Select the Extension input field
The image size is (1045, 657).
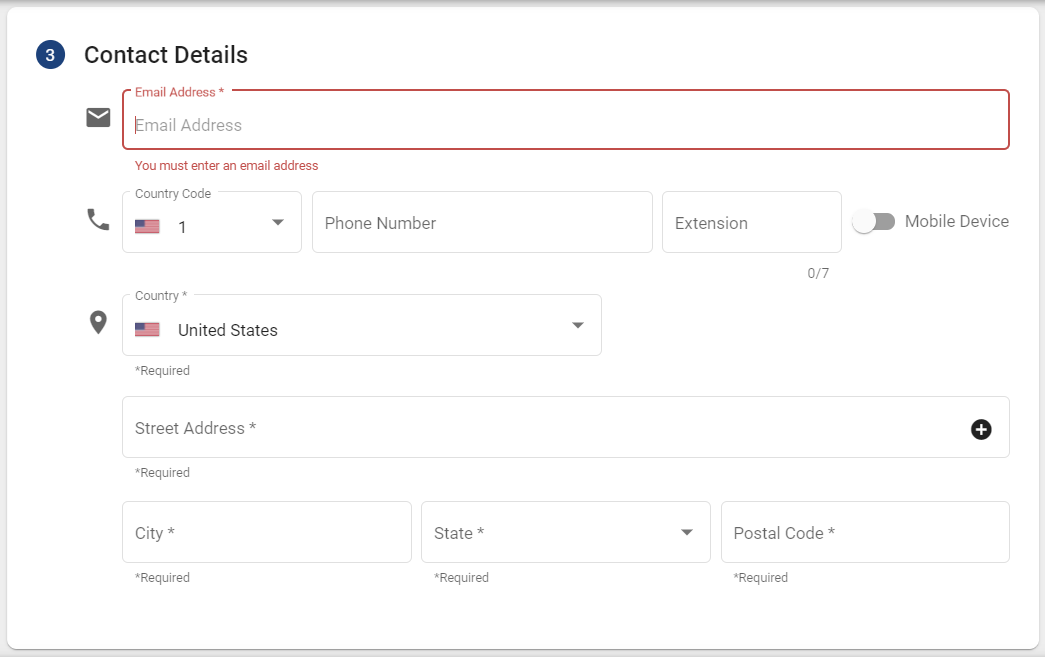[751, 223]
